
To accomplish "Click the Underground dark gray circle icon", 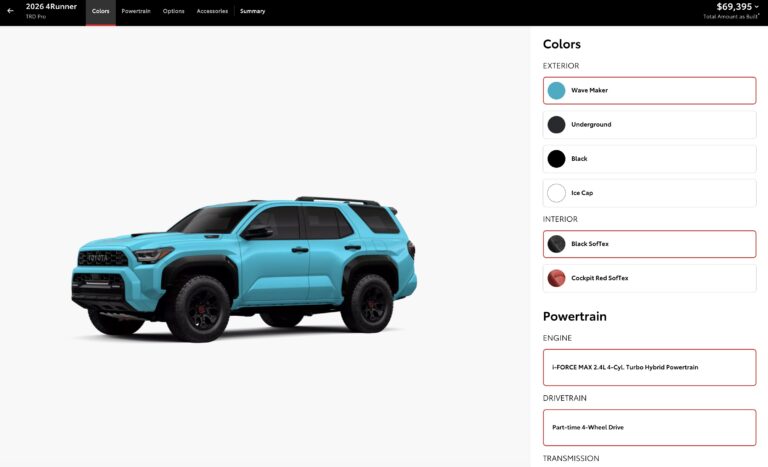I will 556,124.
